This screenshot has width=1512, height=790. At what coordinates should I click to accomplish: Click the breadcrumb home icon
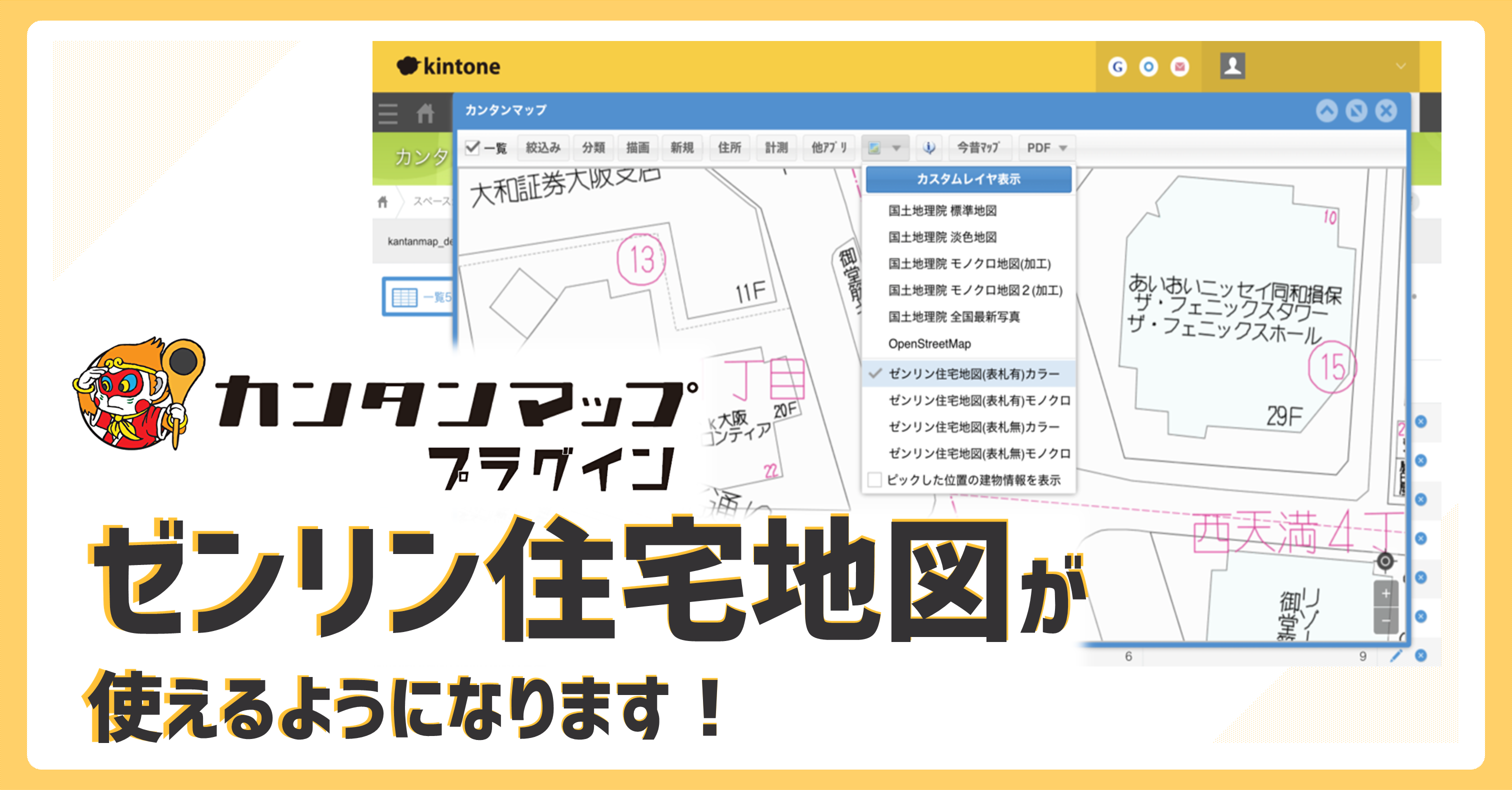click(x=382, y=202)
